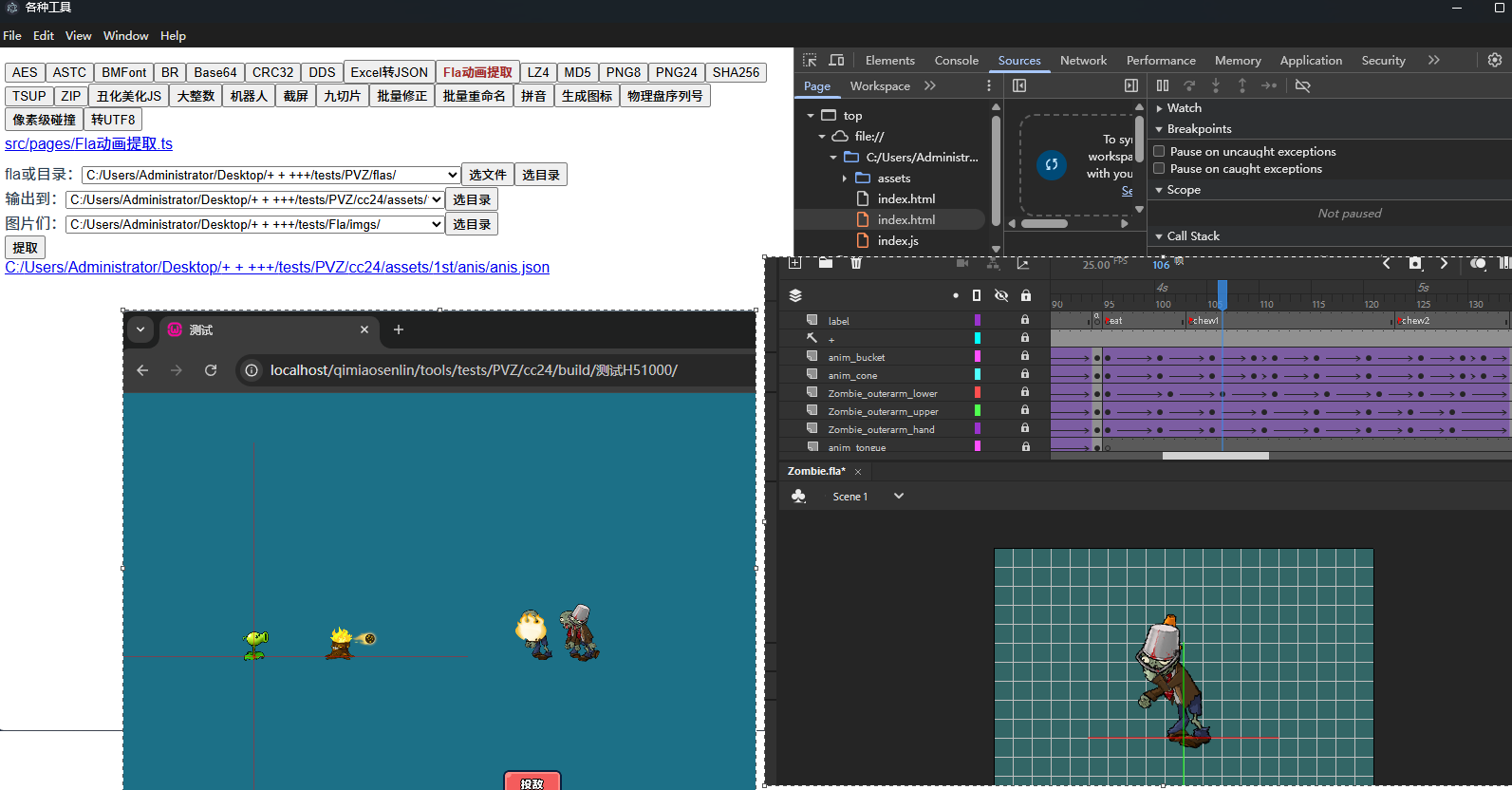This screenshot has height=790, width=1512.
Task: Click the 提取 button
Action: pos(25,248)
